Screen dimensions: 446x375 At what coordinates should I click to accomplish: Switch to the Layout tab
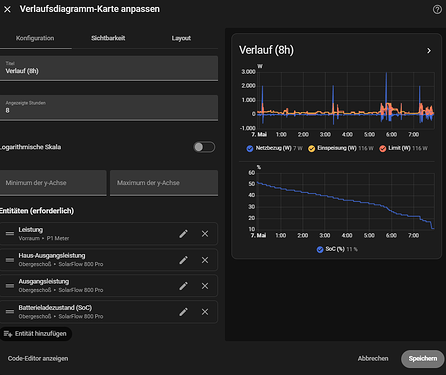coord(181,38)
